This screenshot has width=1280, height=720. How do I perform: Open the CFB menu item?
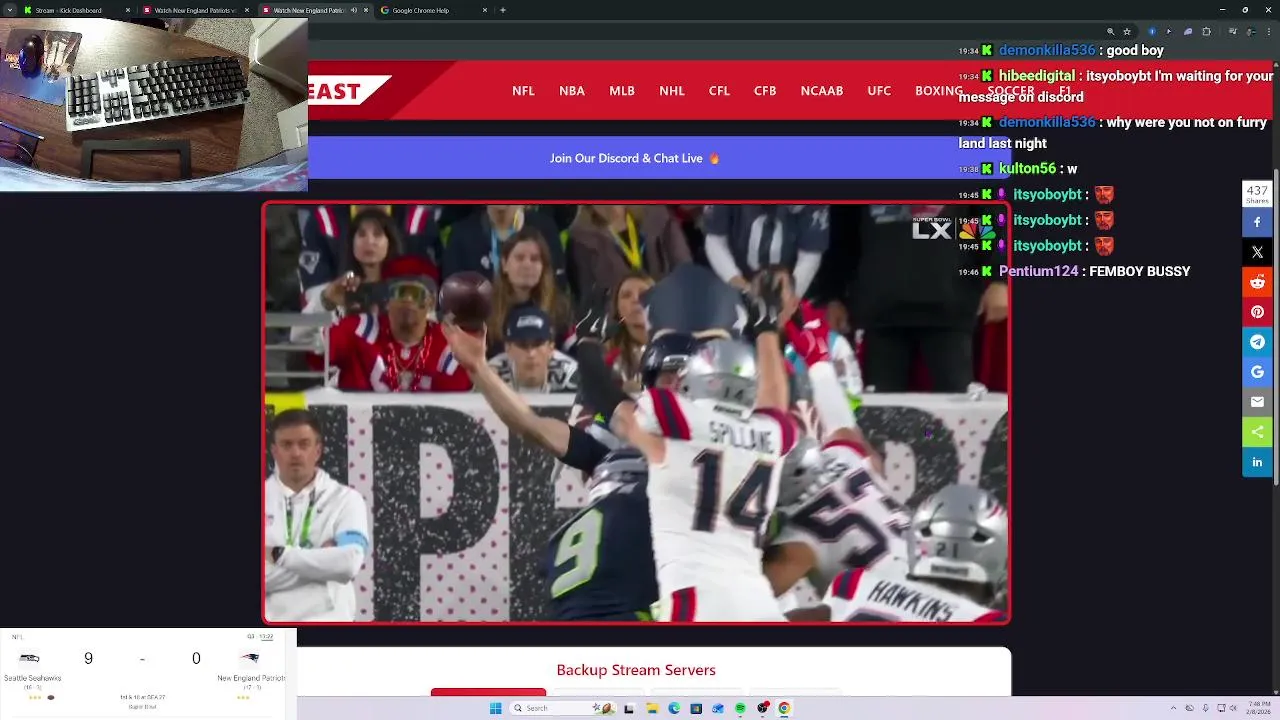[x=765, y=91]
